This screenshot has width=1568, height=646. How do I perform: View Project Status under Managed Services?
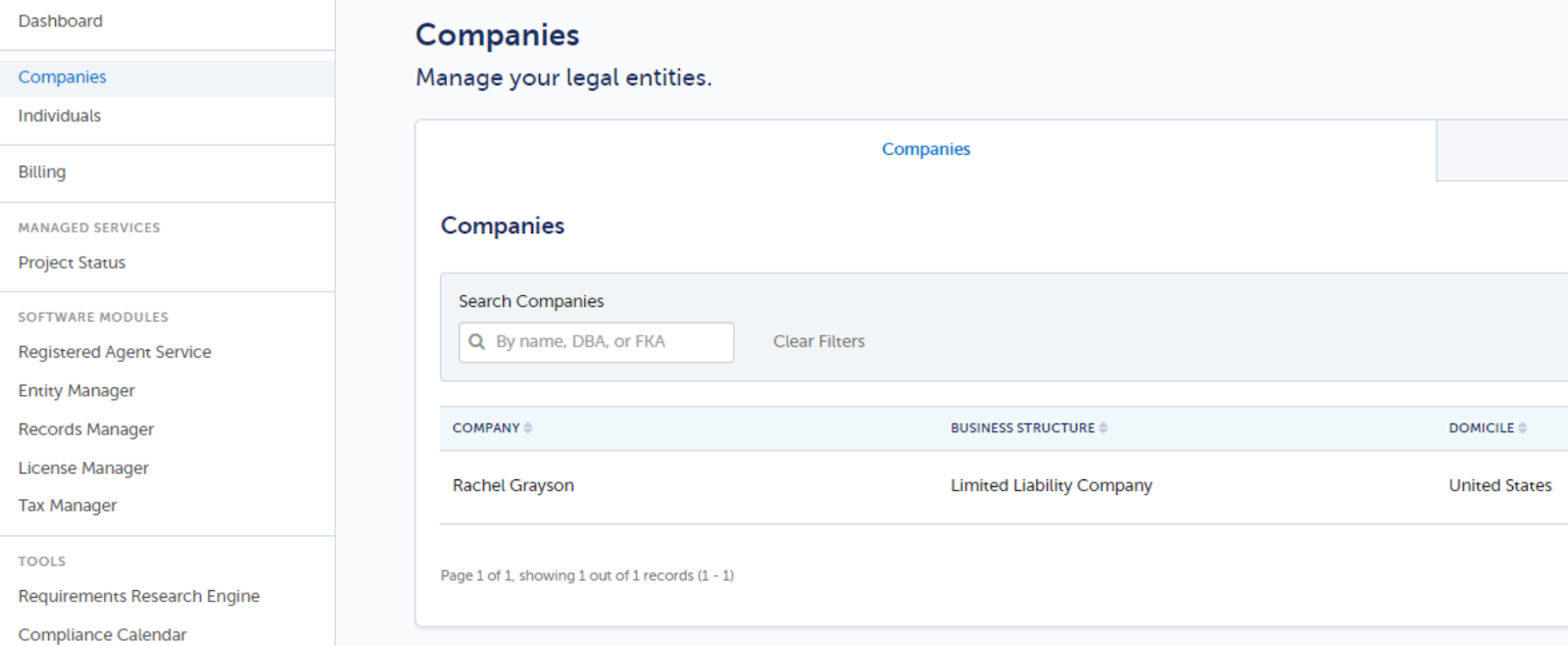(x=72, y=263)
